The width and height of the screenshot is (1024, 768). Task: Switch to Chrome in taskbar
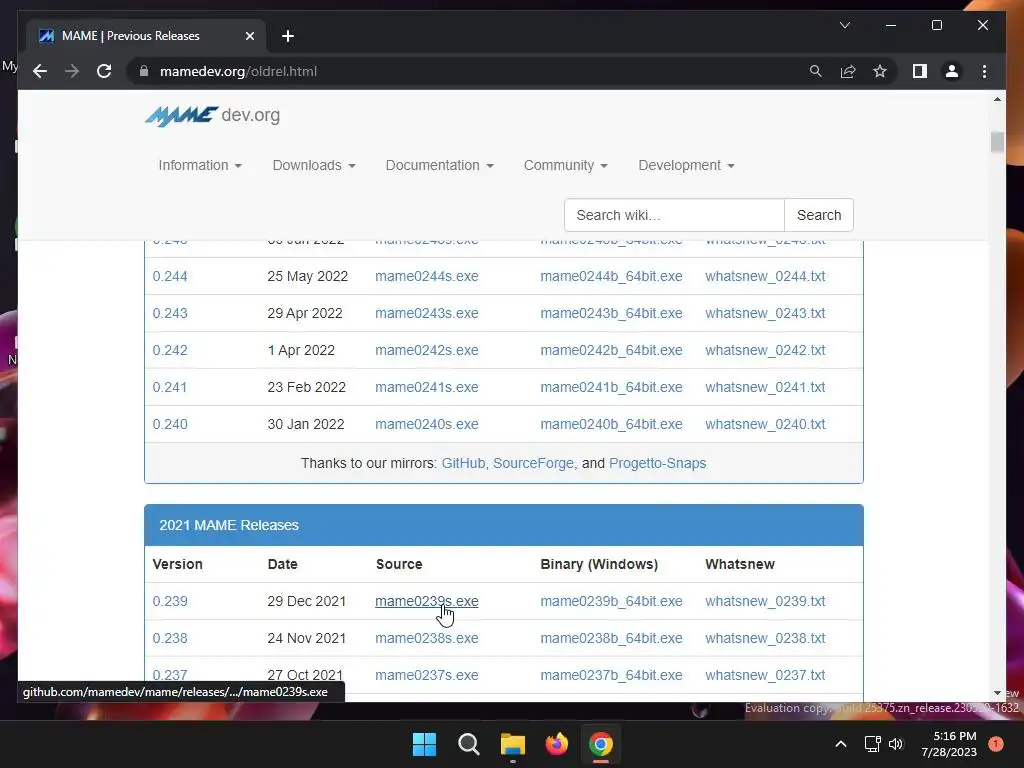[x=601, y=744]
